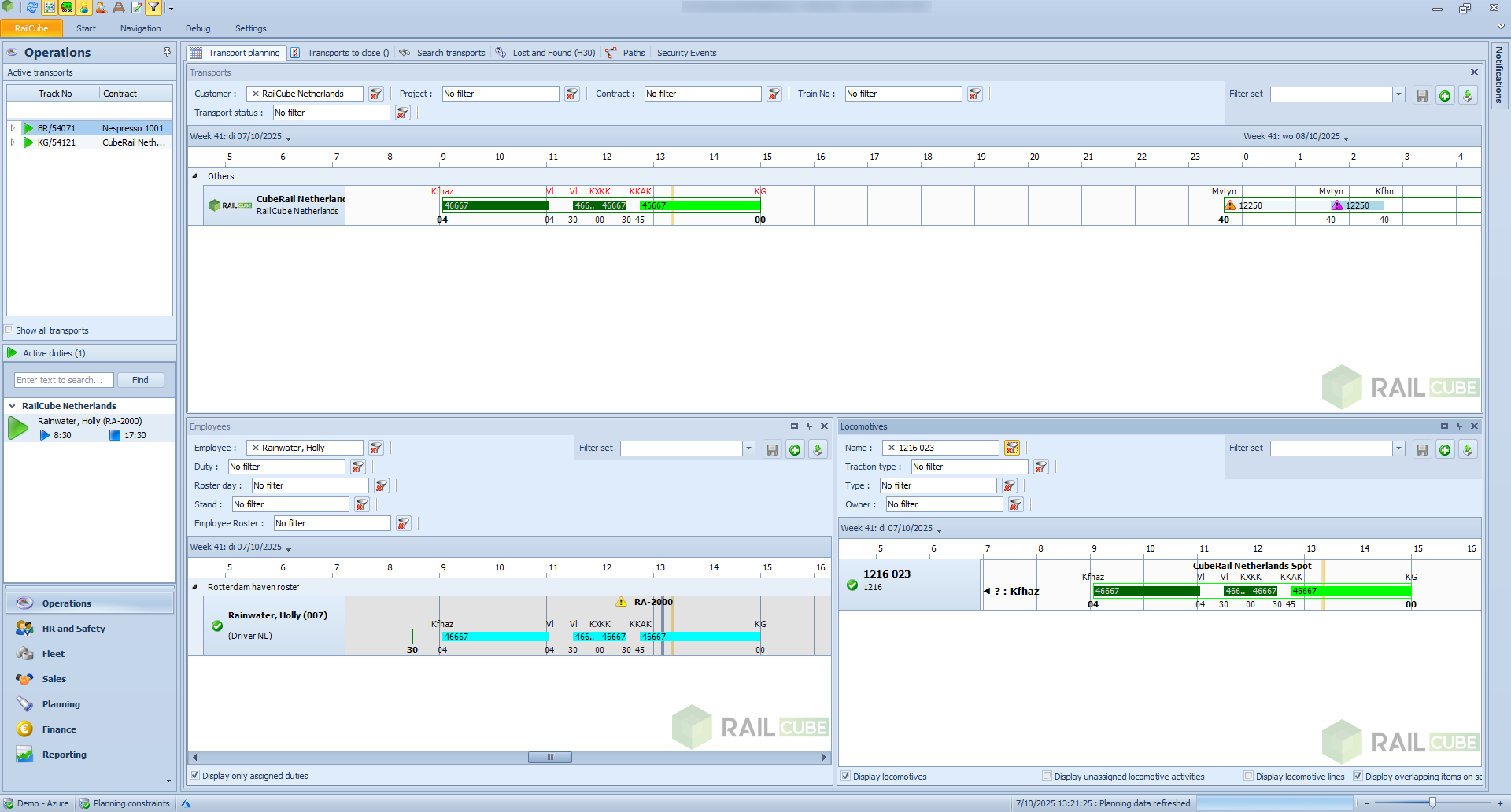Adjust the zoom slider in status bar
1511x812 pixels.
(1432, 803)
